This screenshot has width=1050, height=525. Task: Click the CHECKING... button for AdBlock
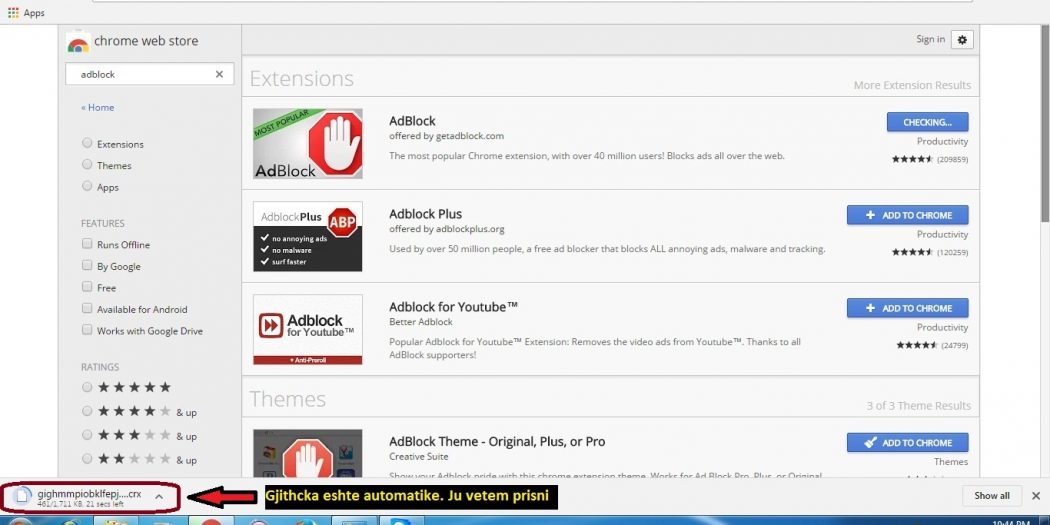927,122
